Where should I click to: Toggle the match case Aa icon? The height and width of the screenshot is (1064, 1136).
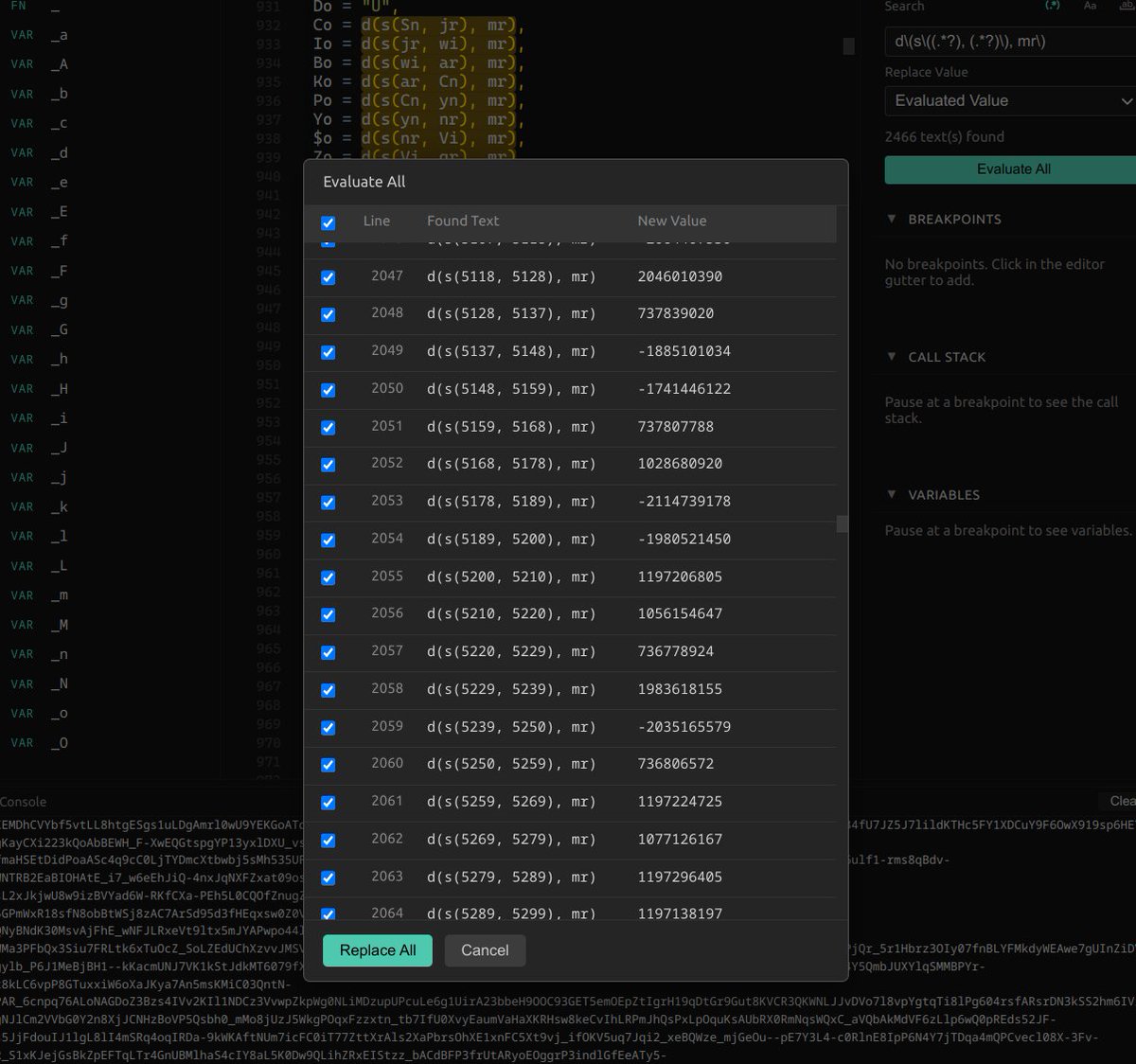pyautogui.click(x=1090, y=6)
